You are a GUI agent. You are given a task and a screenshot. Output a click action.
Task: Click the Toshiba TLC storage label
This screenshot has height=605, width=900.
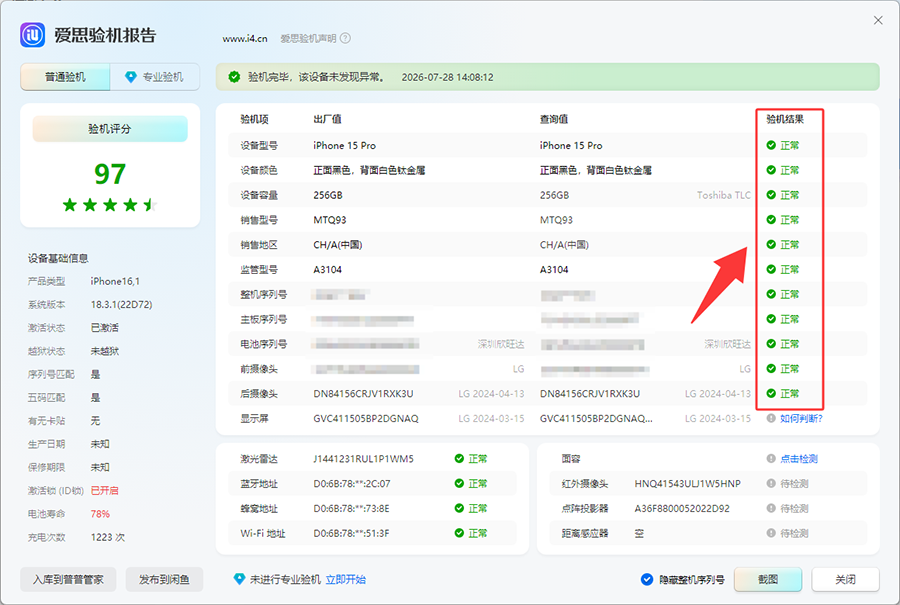click(724, 195)
